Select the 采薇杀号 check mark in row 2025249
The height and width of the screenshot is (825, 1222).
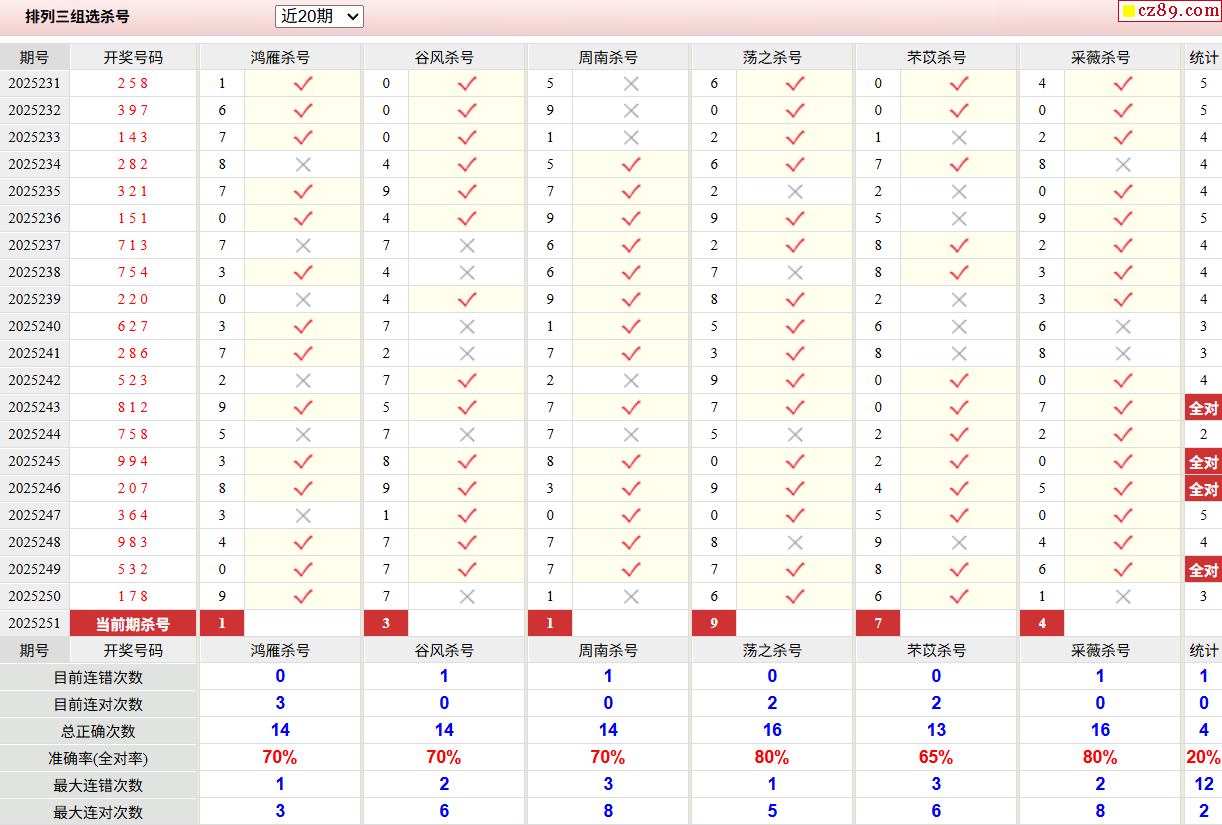click(x=1123, y=570)
